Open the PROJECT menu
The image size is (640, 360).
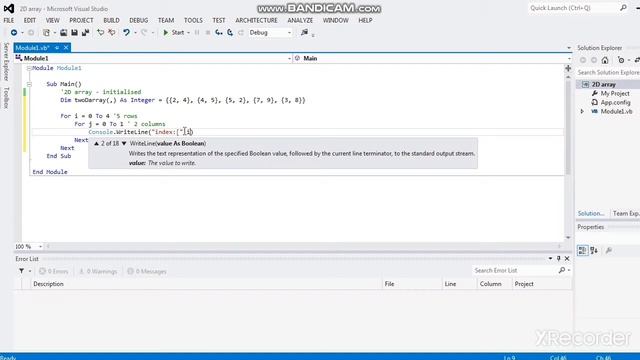point(81,20)
